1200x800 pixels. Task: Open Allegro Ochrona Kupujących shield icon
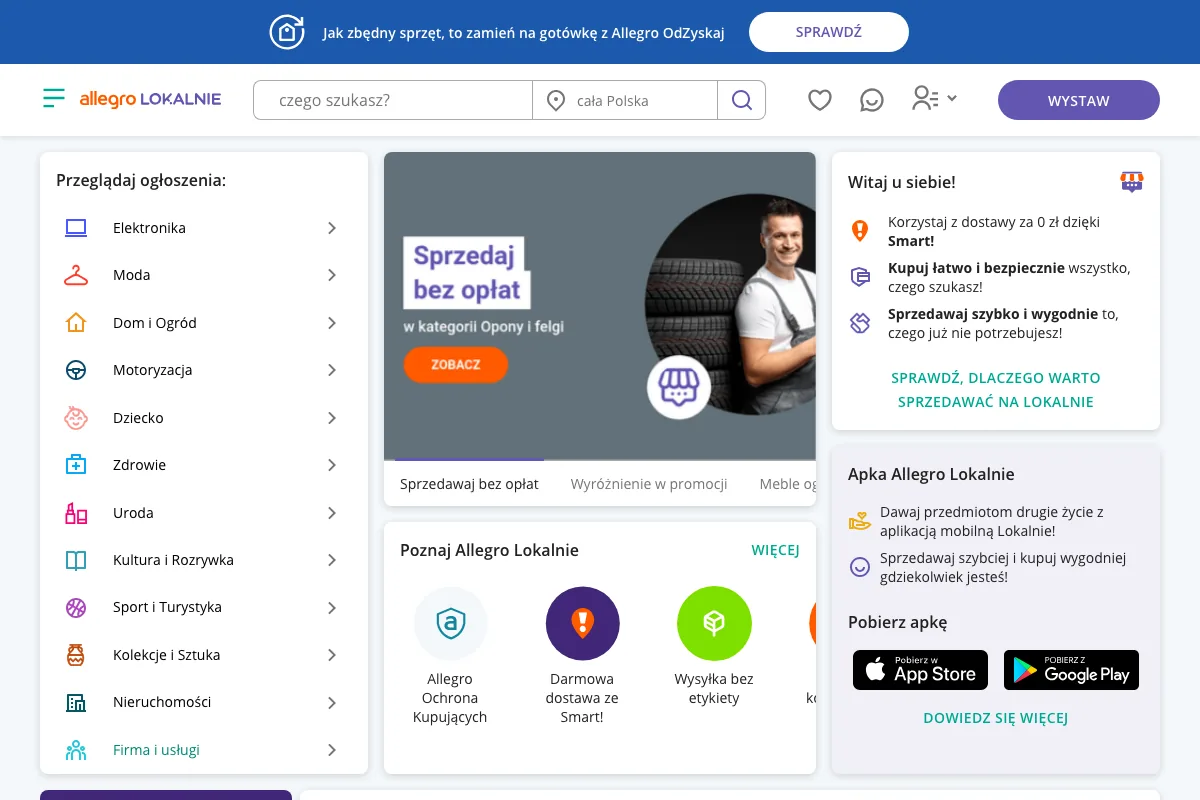coord(450,624)
